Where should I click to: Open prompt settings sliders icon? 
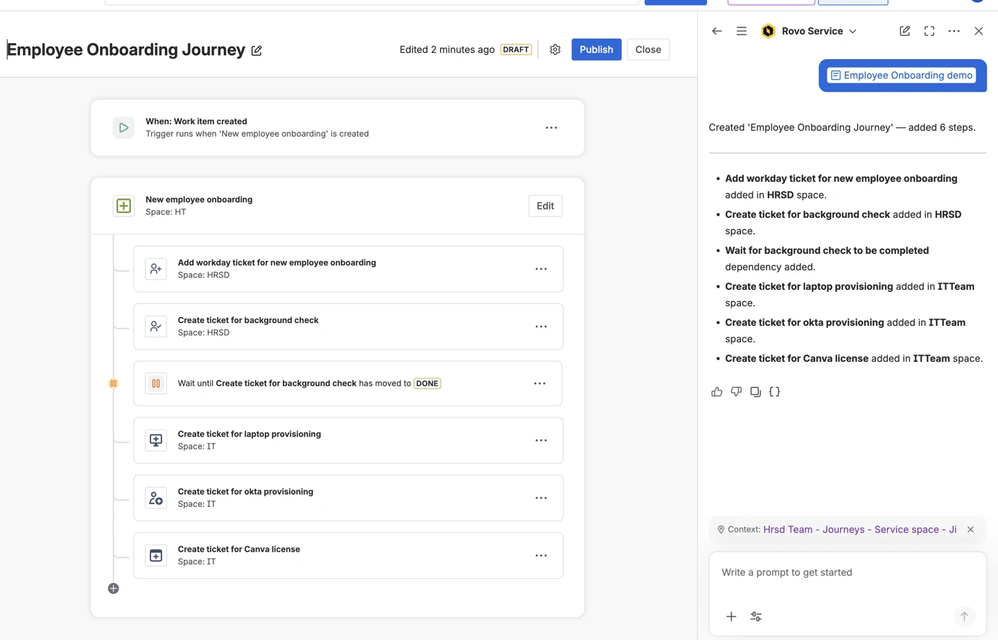click(x=756, y=616)
